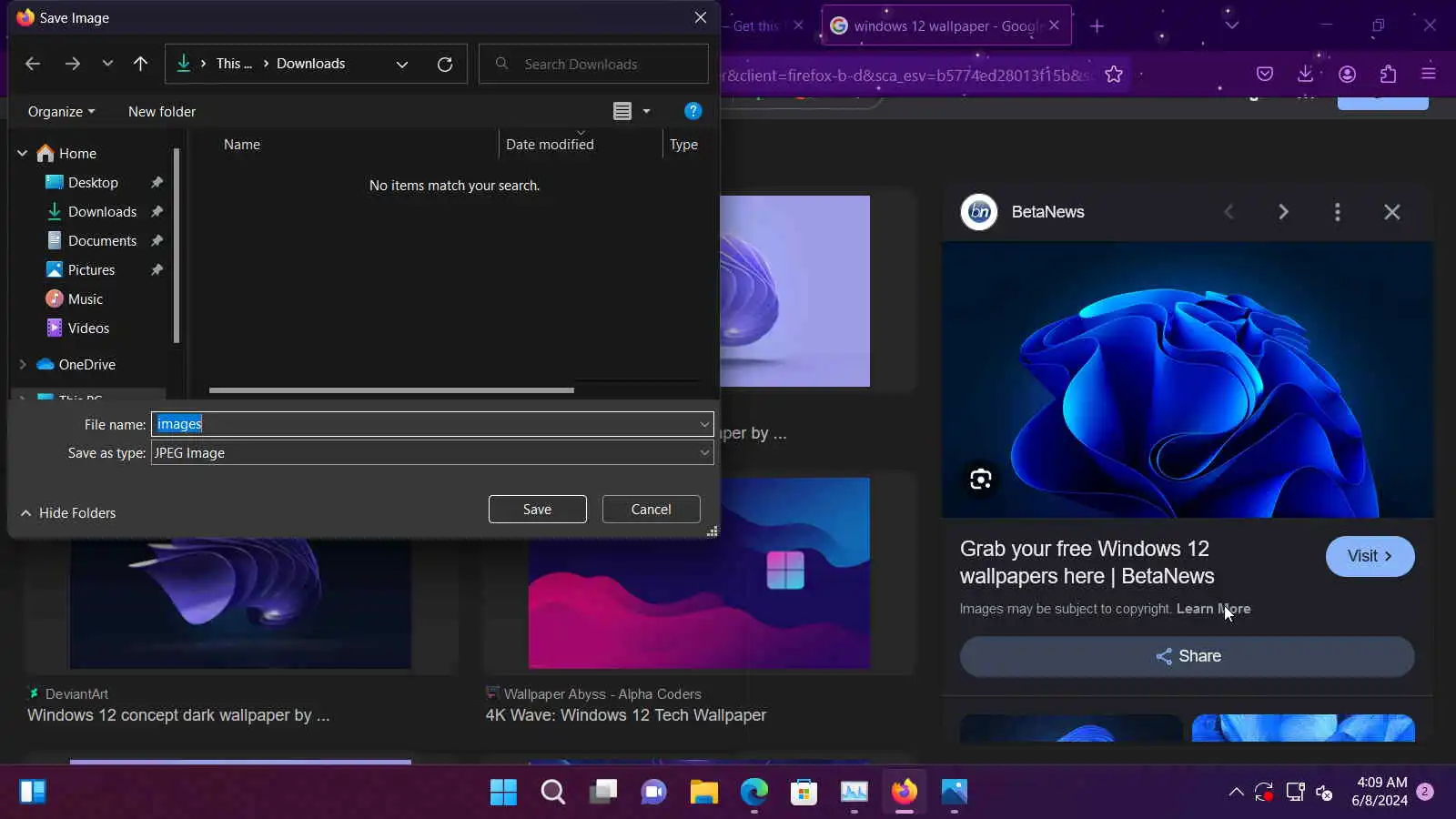Select Desktop in the navigation pane
The height and width of the screenshot is (819, 1456).
click(93, 183)
